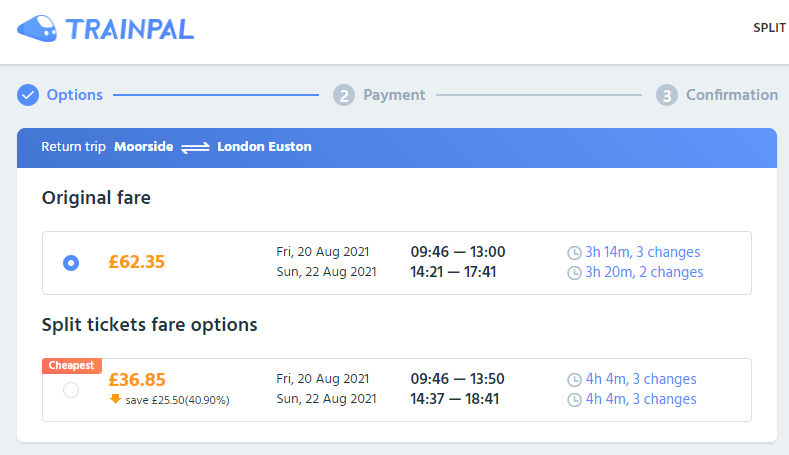Select the £36.85 cheapest split fare radio
This screenshot has height=455, width=789.
71,390
